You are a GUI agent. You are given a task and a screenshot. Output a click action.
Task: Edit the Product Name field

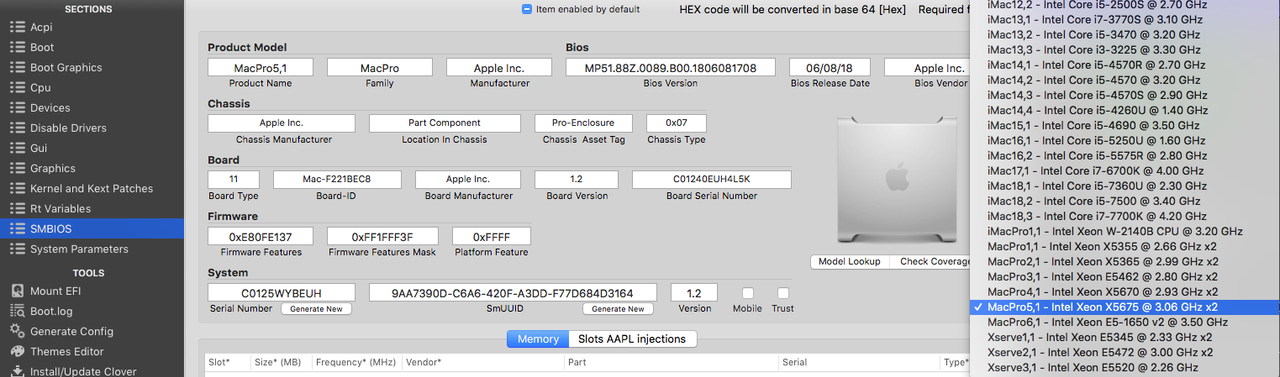point(260,68)
